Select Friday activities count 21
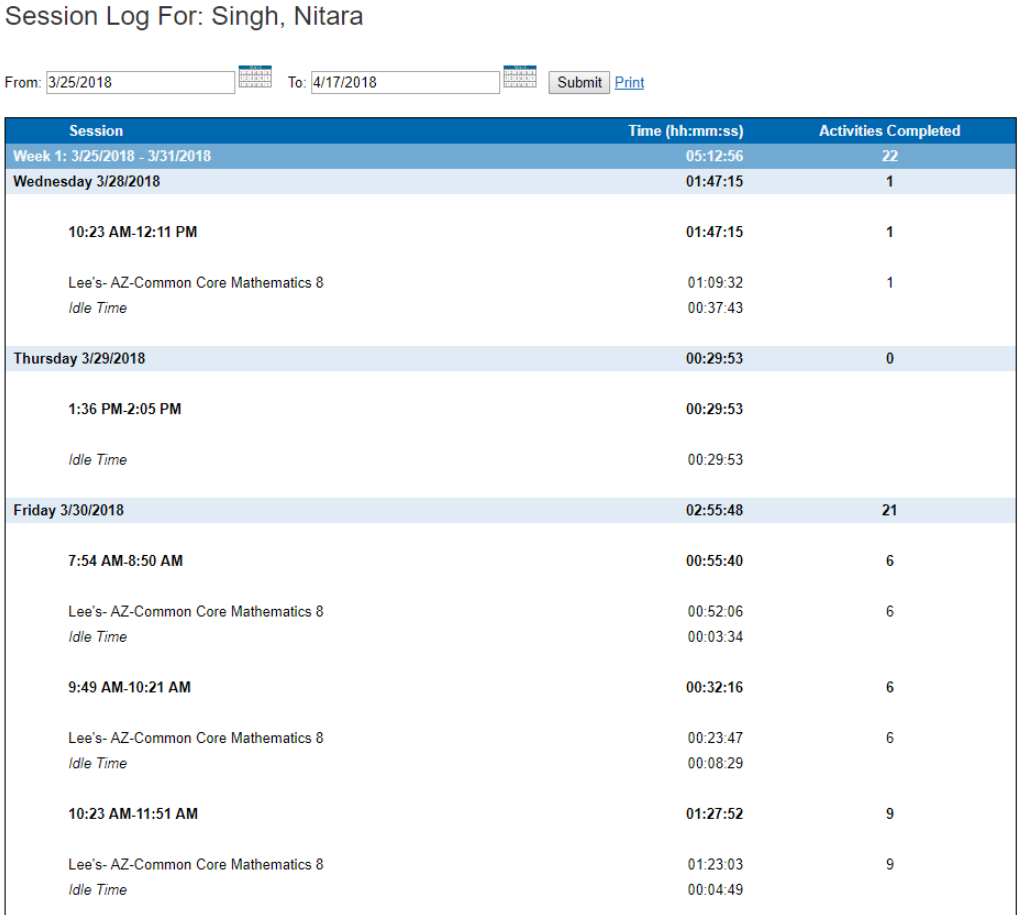The image size is (1017, 915). click(x=889, y=510)
